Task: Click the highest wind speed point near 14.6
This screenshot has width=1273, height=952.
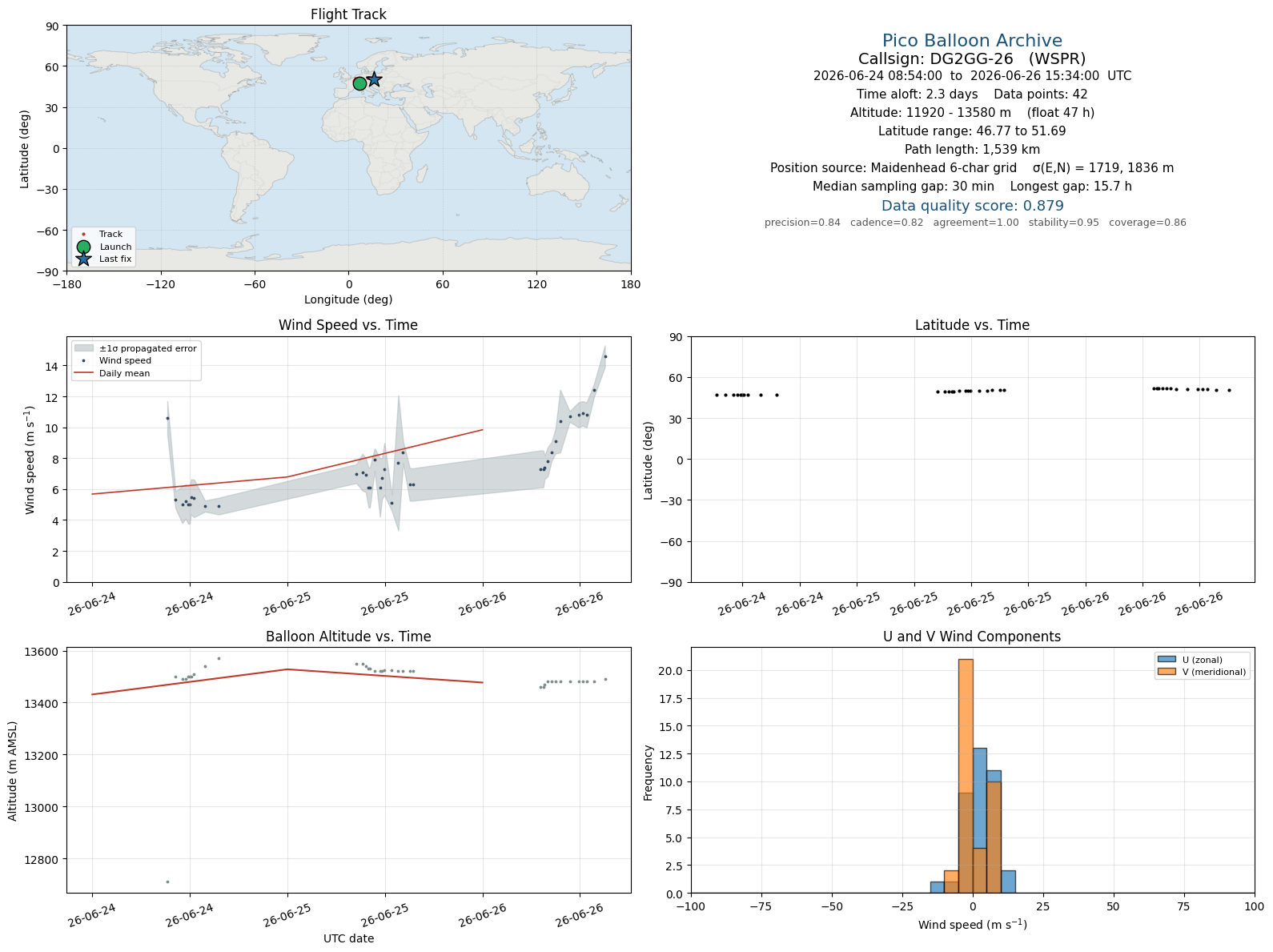Action: click(x=605, y=356)
